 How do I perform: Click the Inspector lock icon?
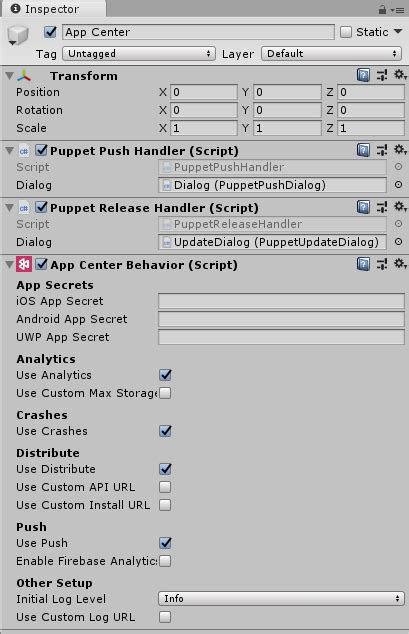click(x=382, y=9)
